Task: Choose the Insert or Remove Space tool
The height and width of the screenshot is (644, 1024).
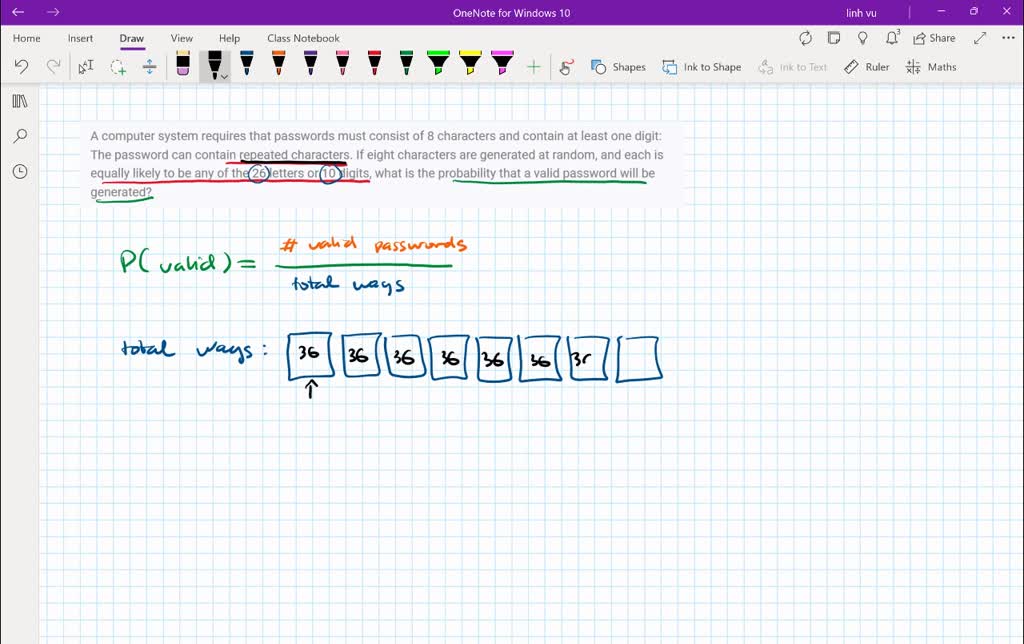Action: (149, 67)
